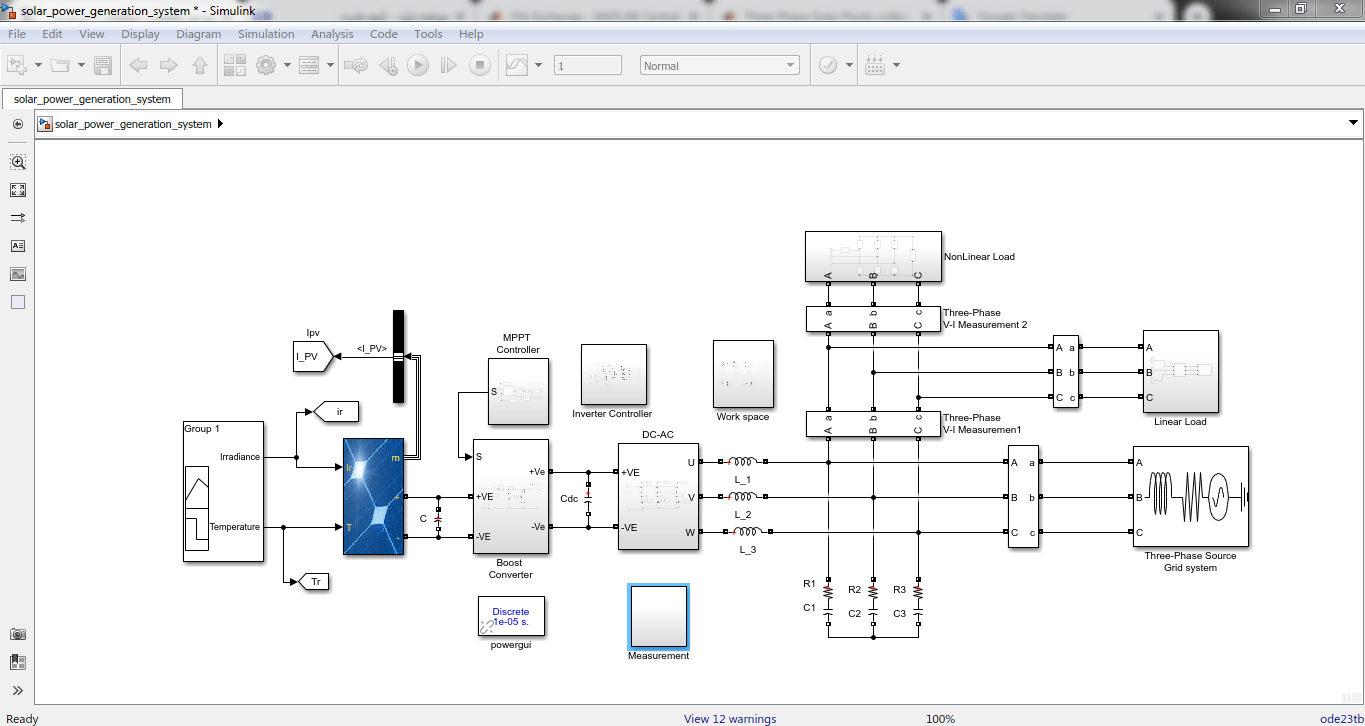This screenshot has width=1365, height=726.
Task: Open the Simulation Data Inspector dropdown arrow
Action: tap(538, 65)
